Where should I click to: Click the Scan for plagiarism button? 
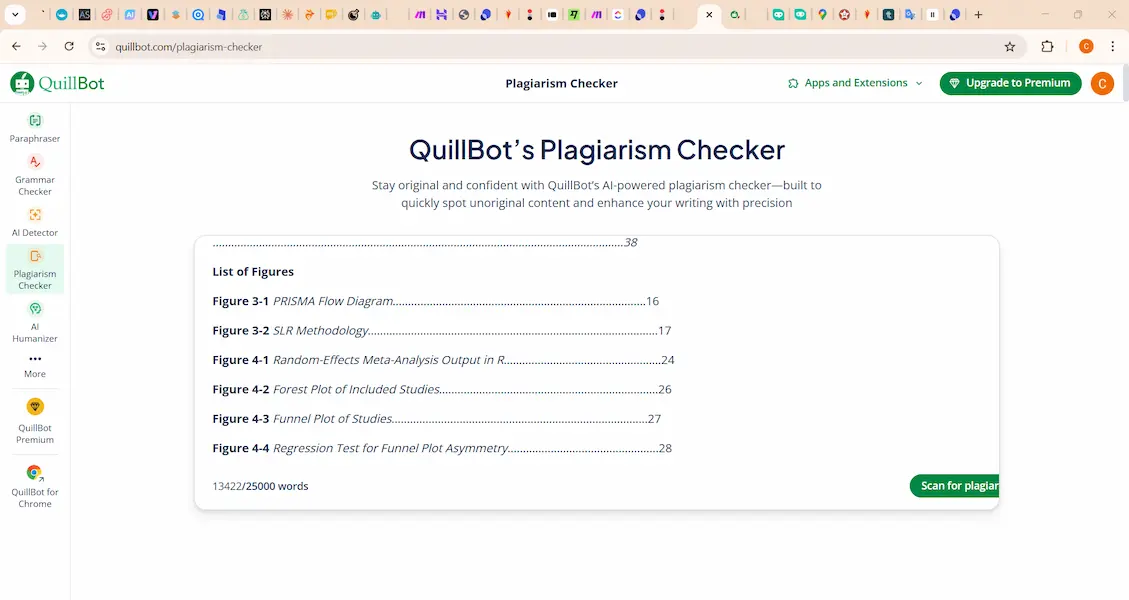tap(957, 486)
